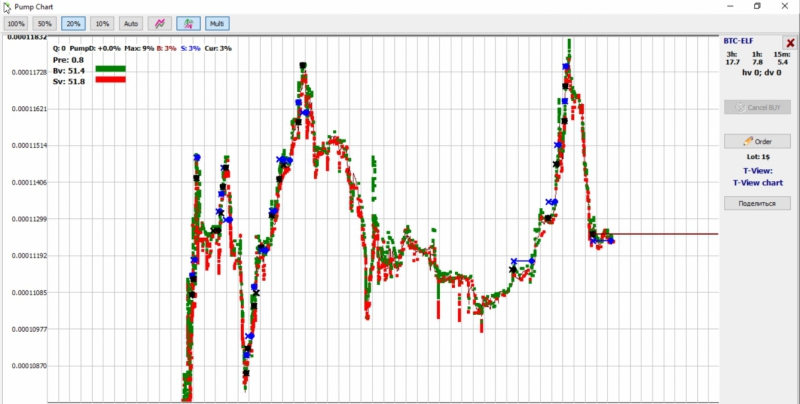
Task: Click the 0.00011621 price axis label
Action: pos(29,109)
